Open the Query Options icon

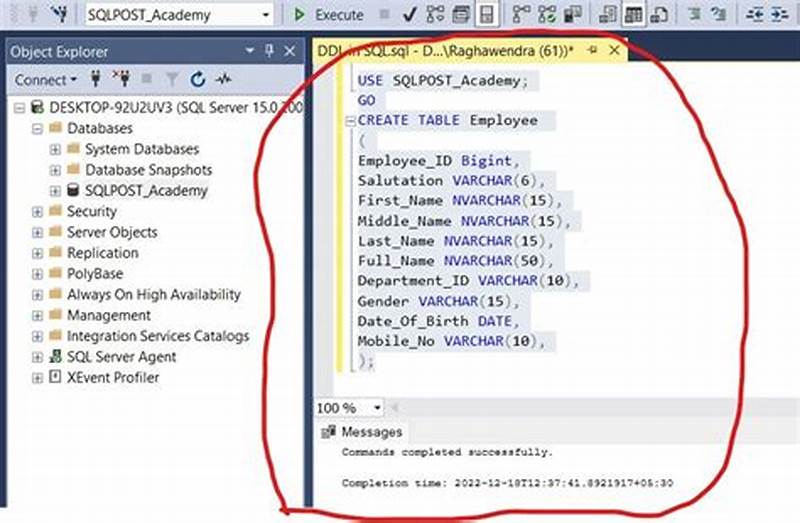pos(461,15)
